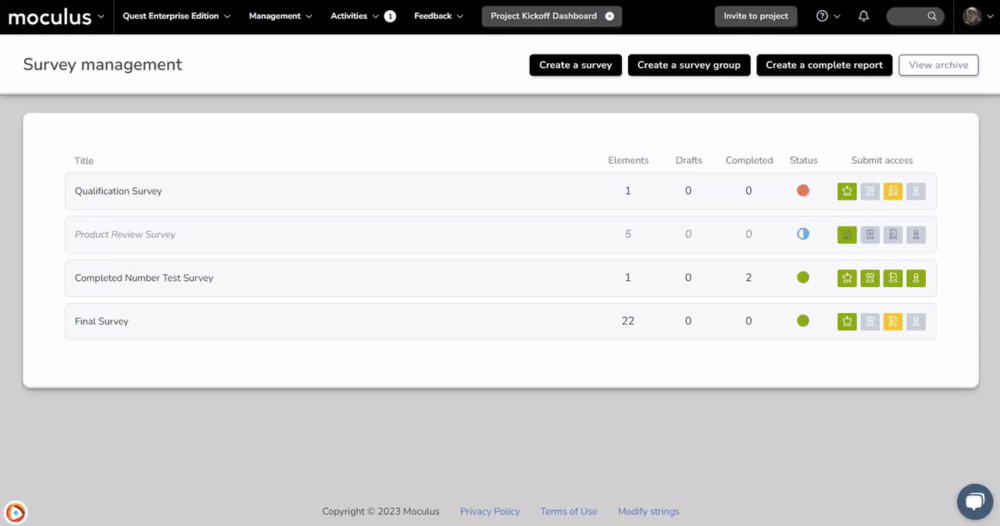
Task: Expand the Quest Enterprise Edition dropdown
Action: coord(176,16)
